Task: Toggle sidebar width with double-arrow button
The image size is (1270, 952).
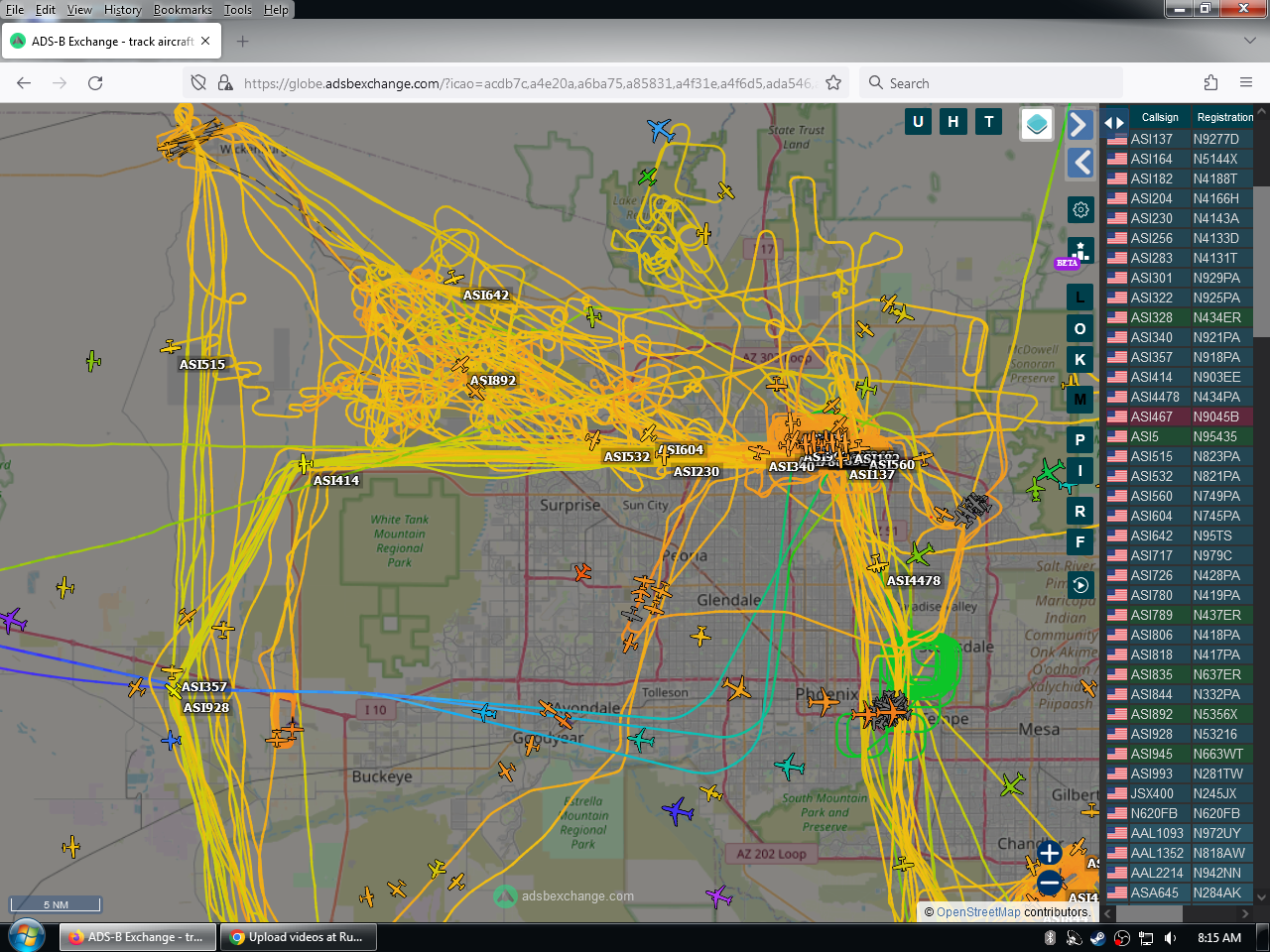Action: [x=1114, y=123]
